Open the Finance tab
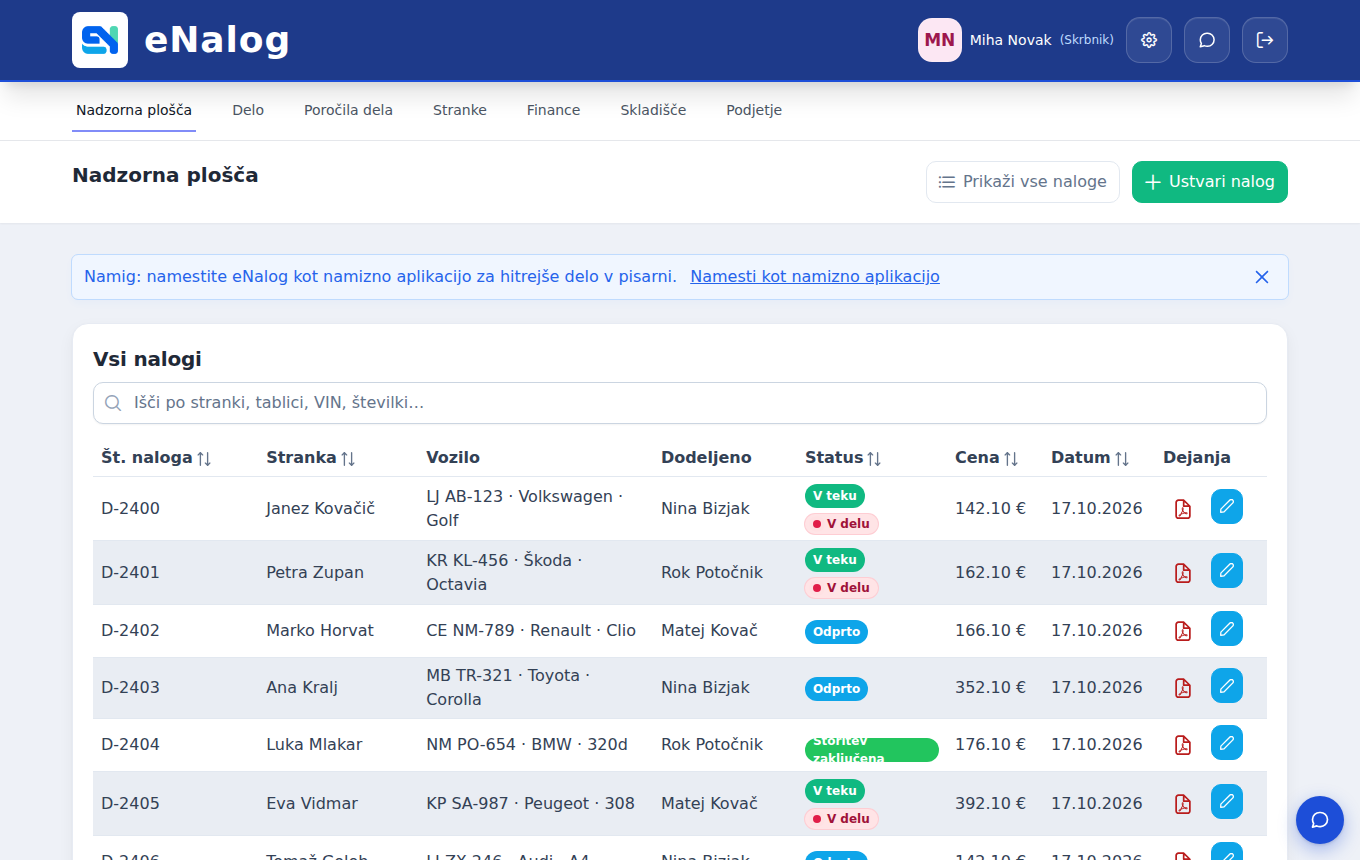The image size is (1360, 860). (554, 110)
